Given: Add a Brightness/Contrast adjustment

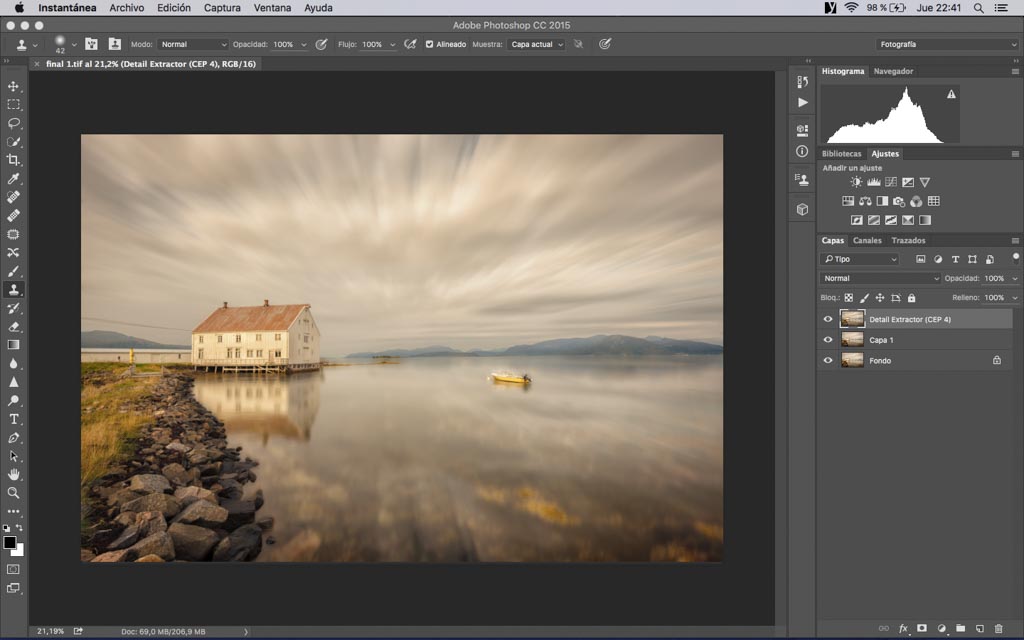Looking at the screenshot, I should [856, 182].
